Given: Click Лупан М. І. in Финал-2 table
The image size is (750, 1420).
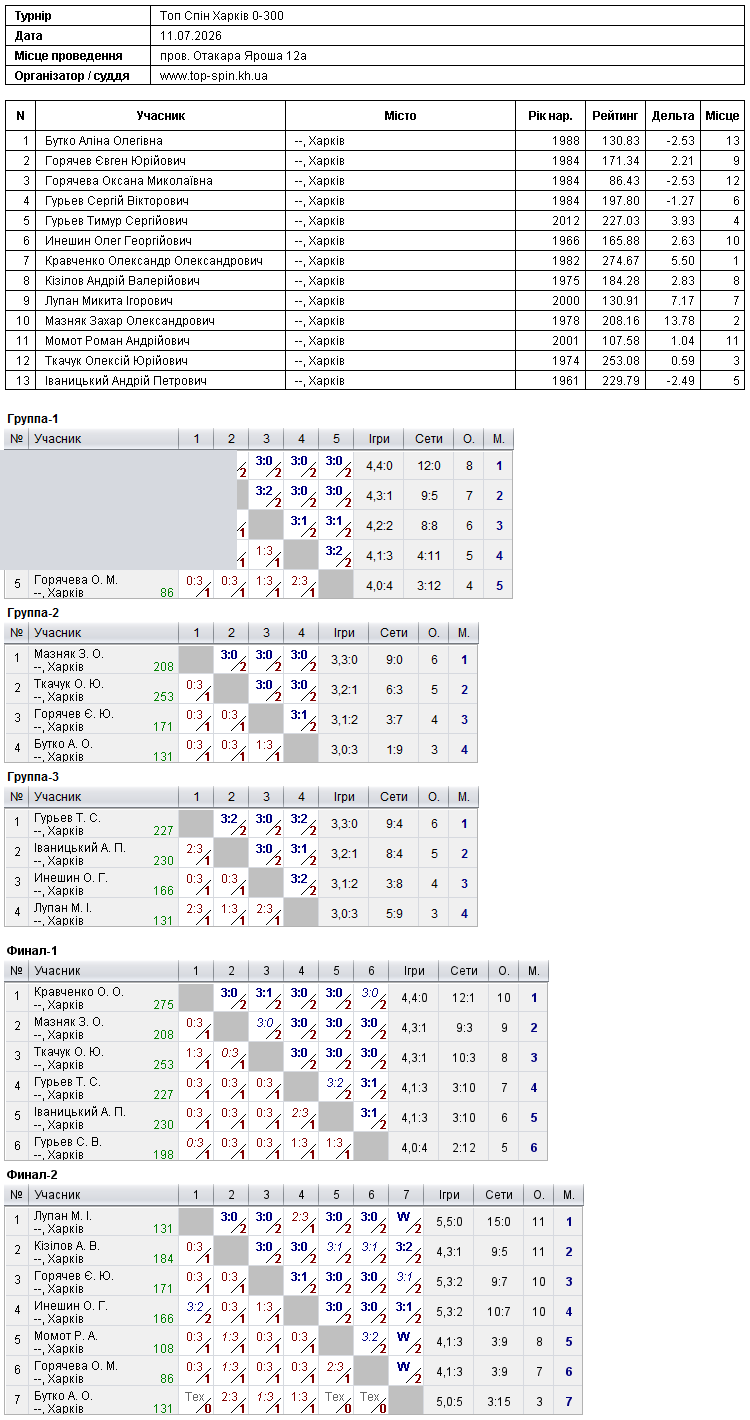Looking at the screenshot, I should [x=63, y=1216].
